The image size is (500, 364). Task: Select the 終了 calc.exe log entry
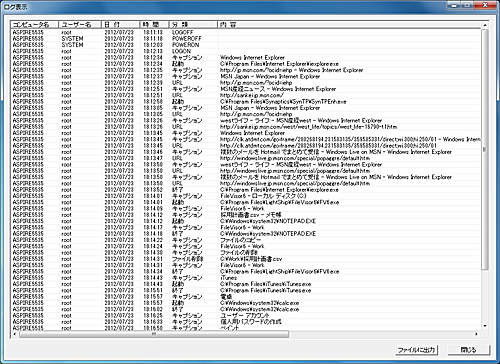pos(246,310)
